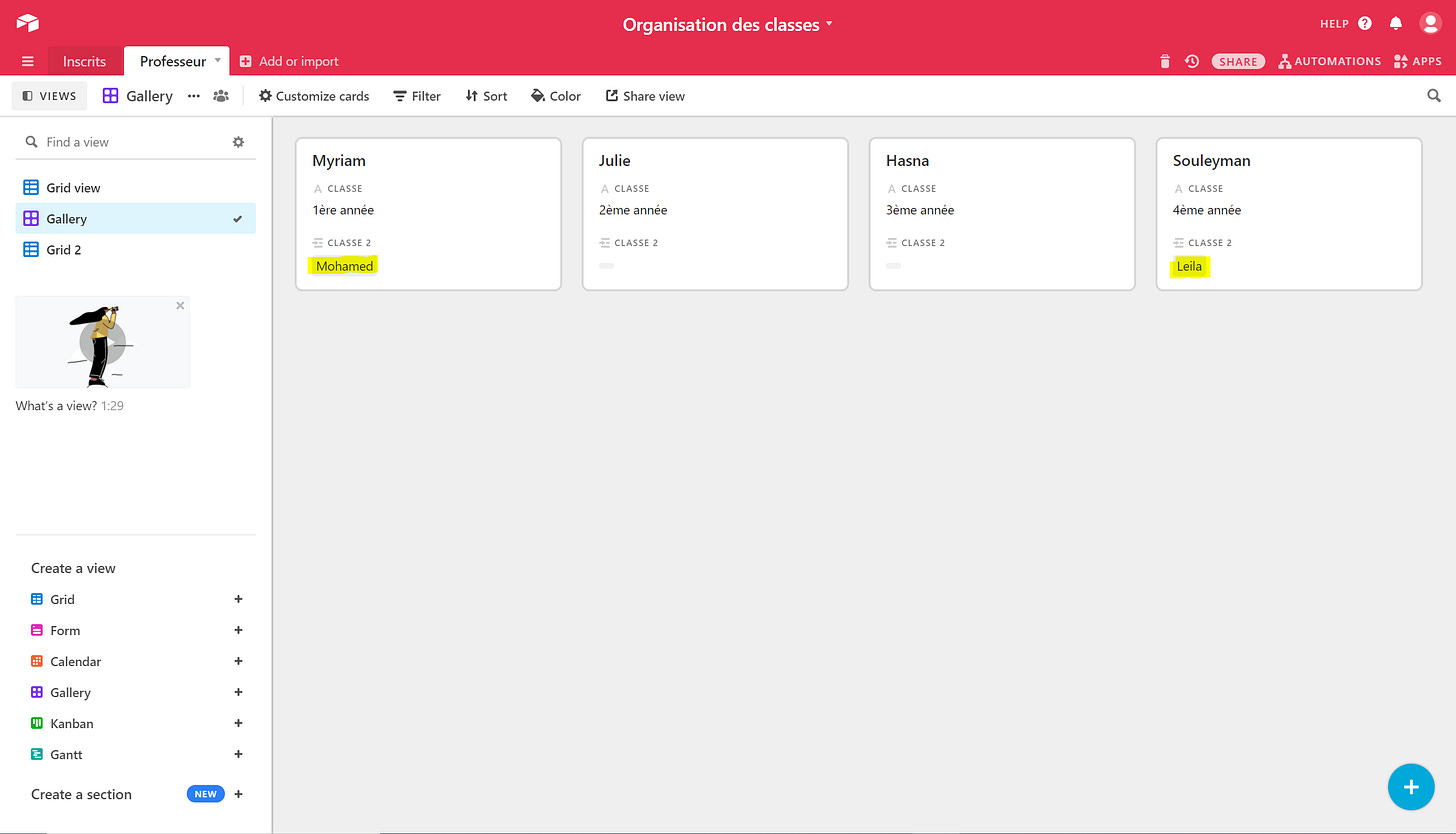Select Gallery in the views list

click(x=136, y=218)
